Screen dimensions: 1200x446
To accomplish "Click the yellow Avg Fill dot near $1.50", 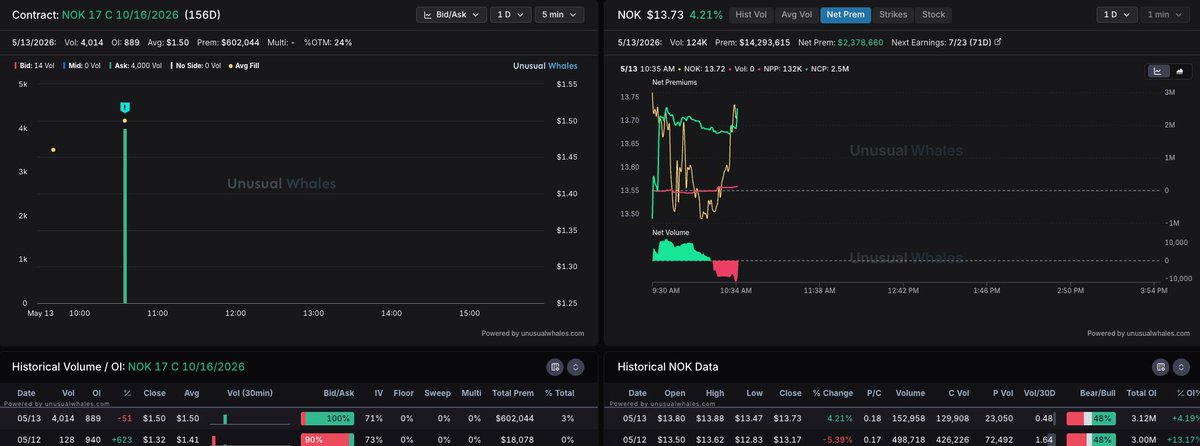I will [125, 121].
